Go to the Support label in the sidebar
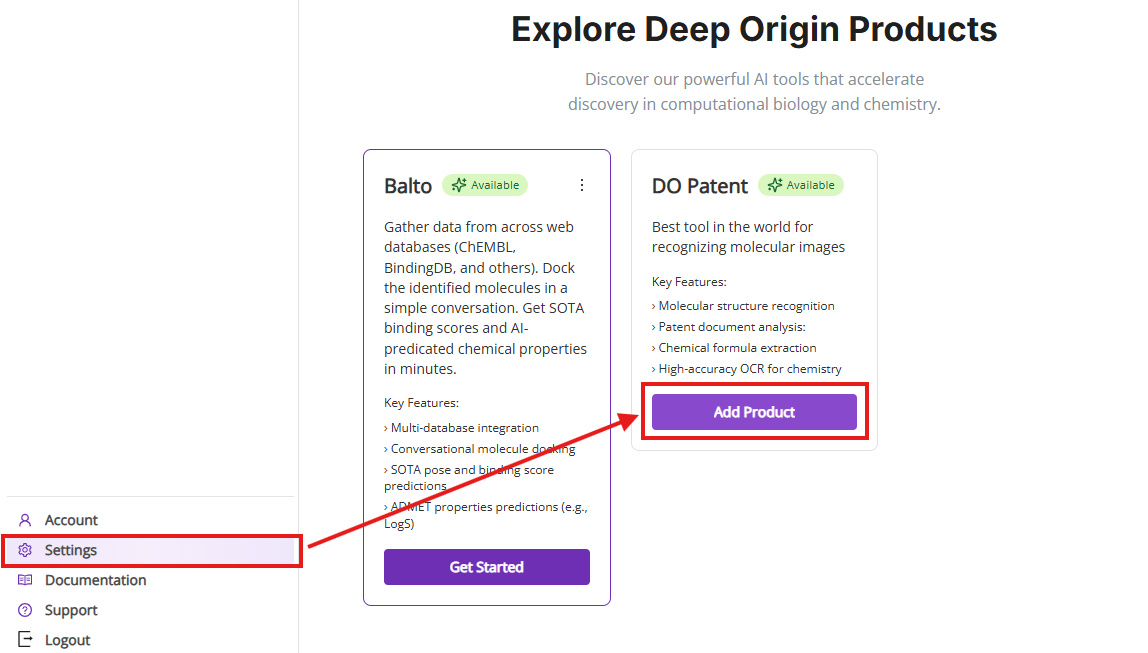Viewport: 1148px width, 653px height. (x=71, y=610)
